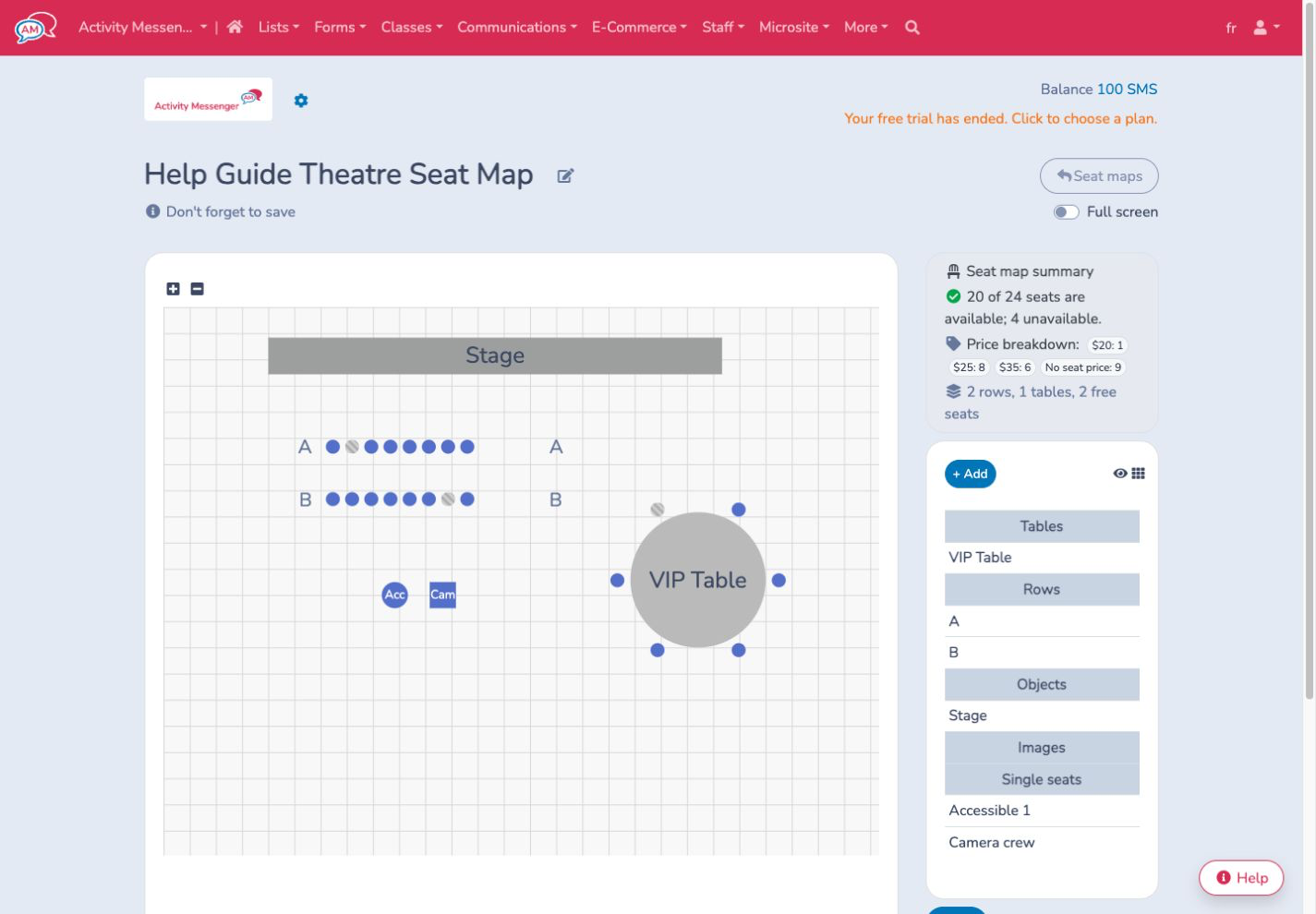Click the blue settings gear icon
Screen dimensions: 1316x914
301,101
